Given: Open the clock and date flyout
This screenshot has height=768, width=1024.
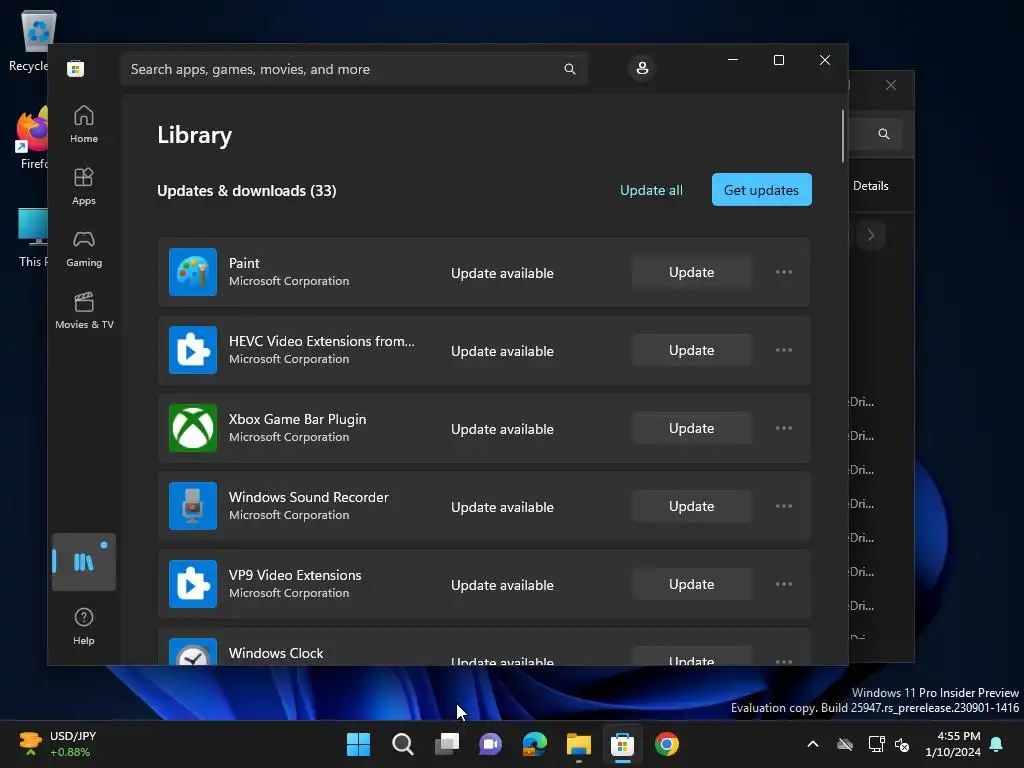Looking at the screenshot, I should click(953, 744).
